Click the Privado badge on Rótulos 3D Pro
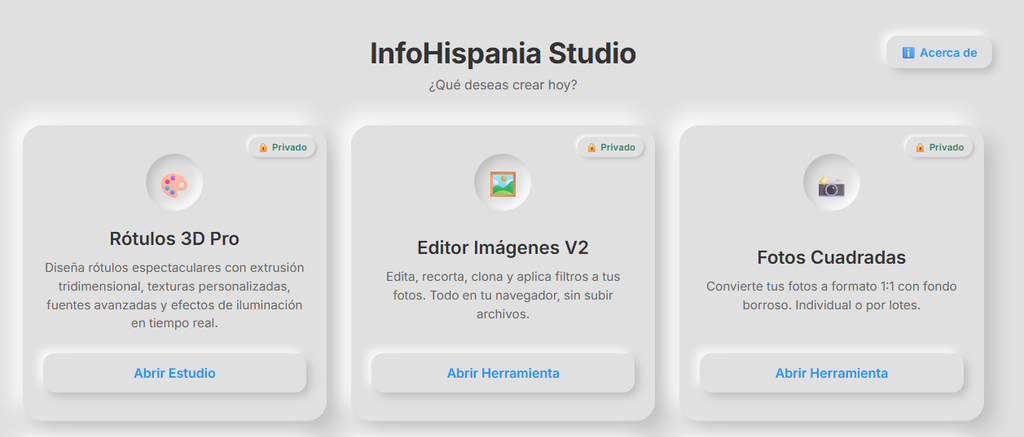The image size is (1024, 437). click(x=283, y=147)
